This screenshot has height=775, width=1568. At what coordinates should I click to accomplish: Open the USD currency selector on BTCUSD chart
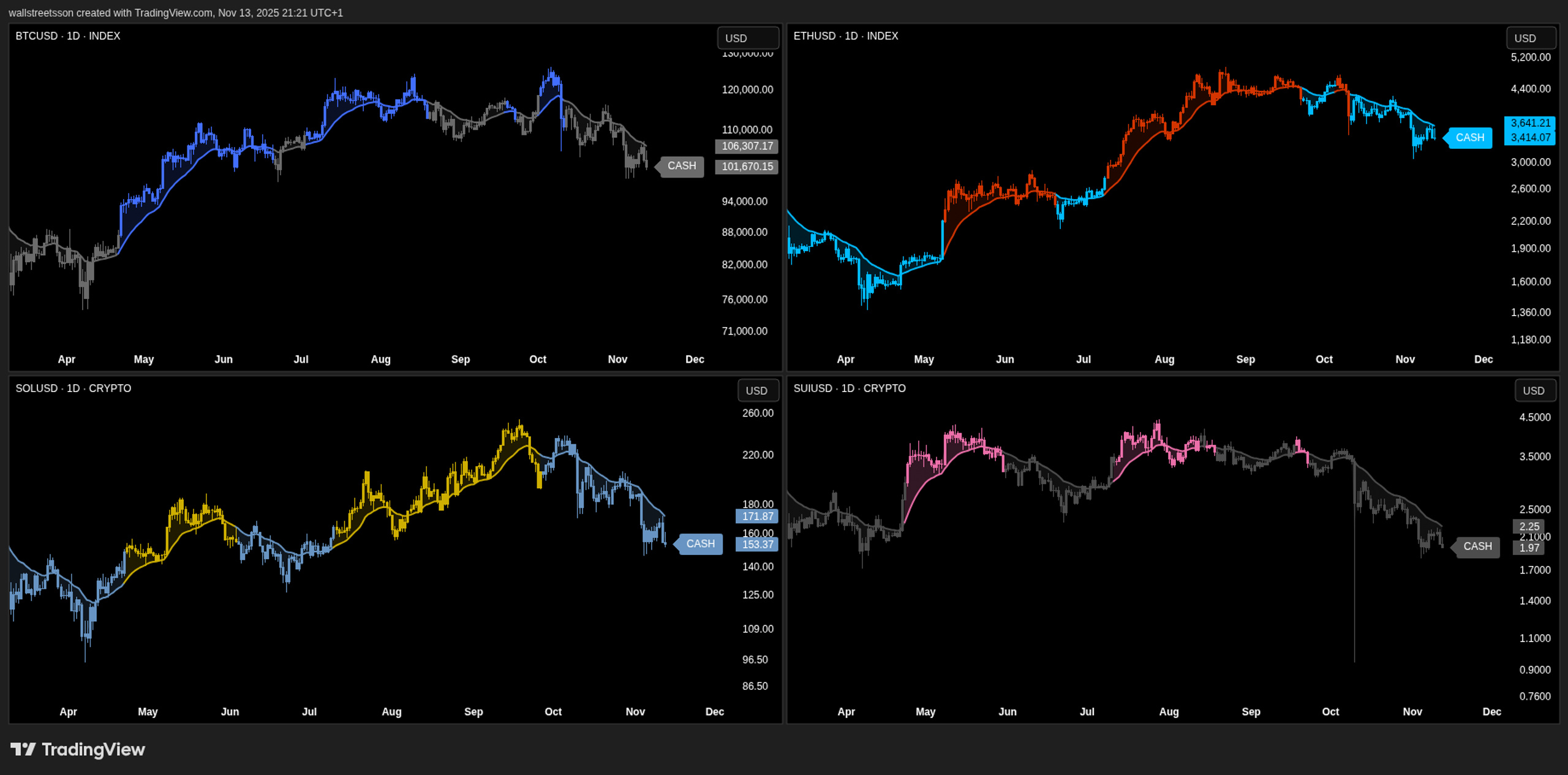click(x=748, y=38)
